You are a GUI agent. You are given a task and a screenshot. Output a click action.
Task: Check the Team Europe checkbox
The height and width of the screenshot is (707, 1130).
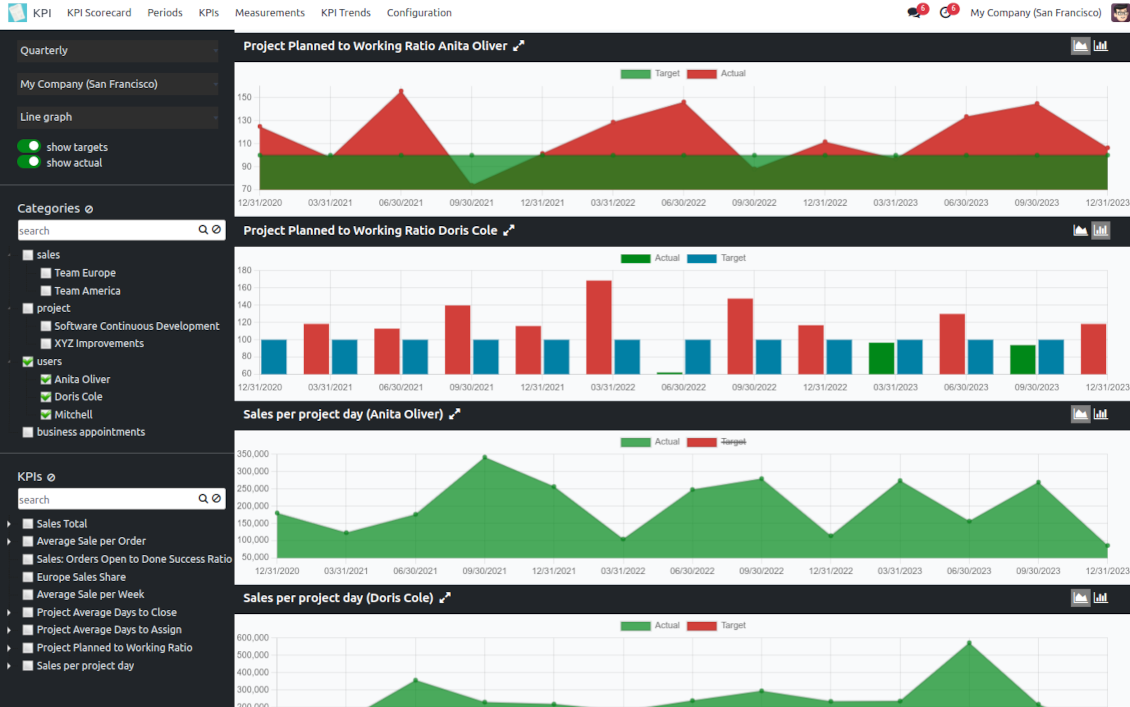[46, 273]
